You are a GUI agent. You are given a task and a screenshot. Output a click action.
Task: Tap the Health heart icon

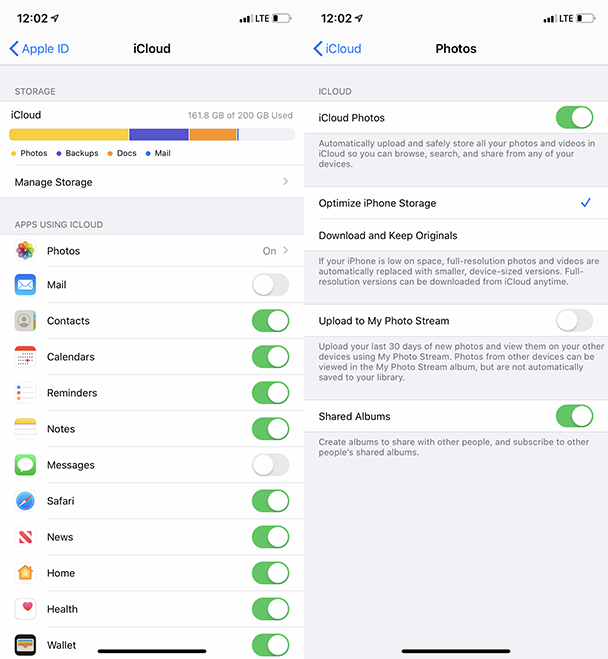[x=25, y=609]
